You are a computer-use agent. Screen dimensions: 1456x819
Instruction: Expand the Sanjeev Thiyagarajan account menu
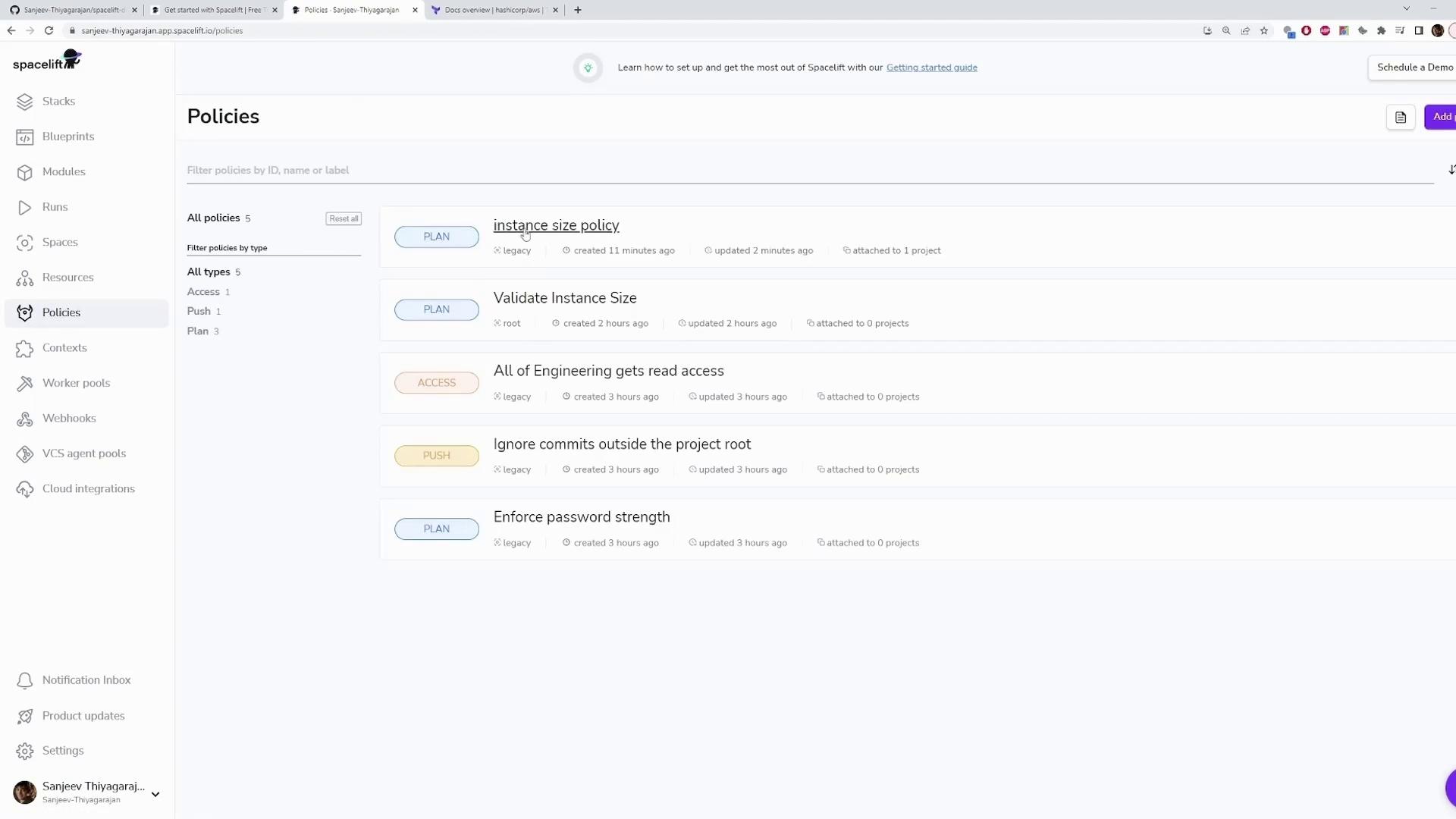point(155,794)
